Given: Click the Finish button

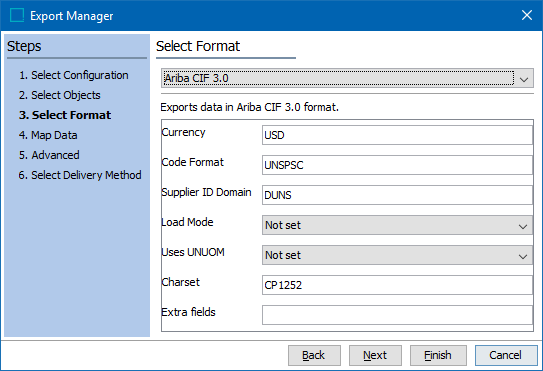Looking at the screenshot, I should 438,355.
